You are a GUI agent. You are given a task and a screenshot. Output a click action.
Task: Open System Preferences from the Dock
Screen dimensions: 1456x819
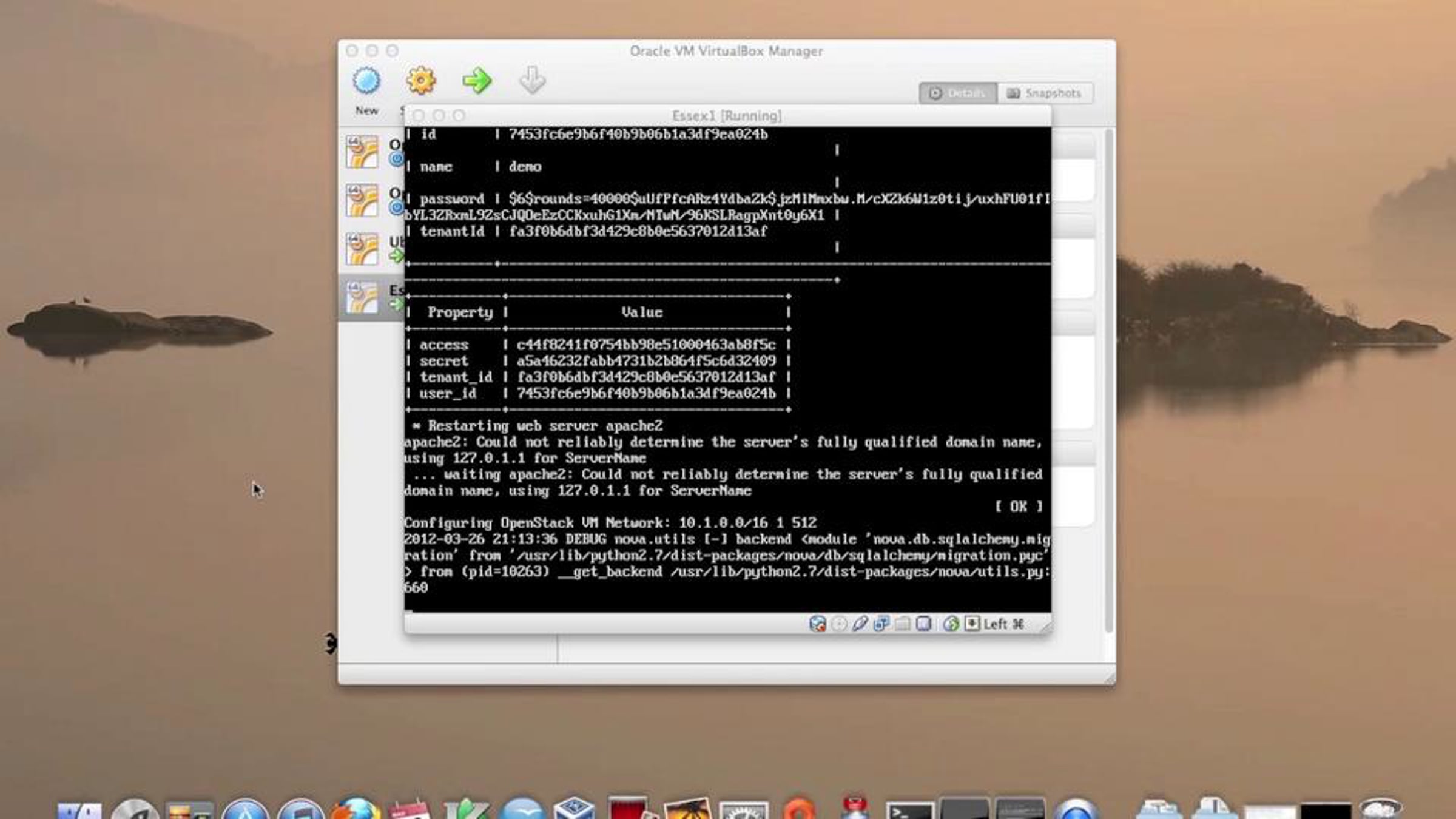pos(744,811)
